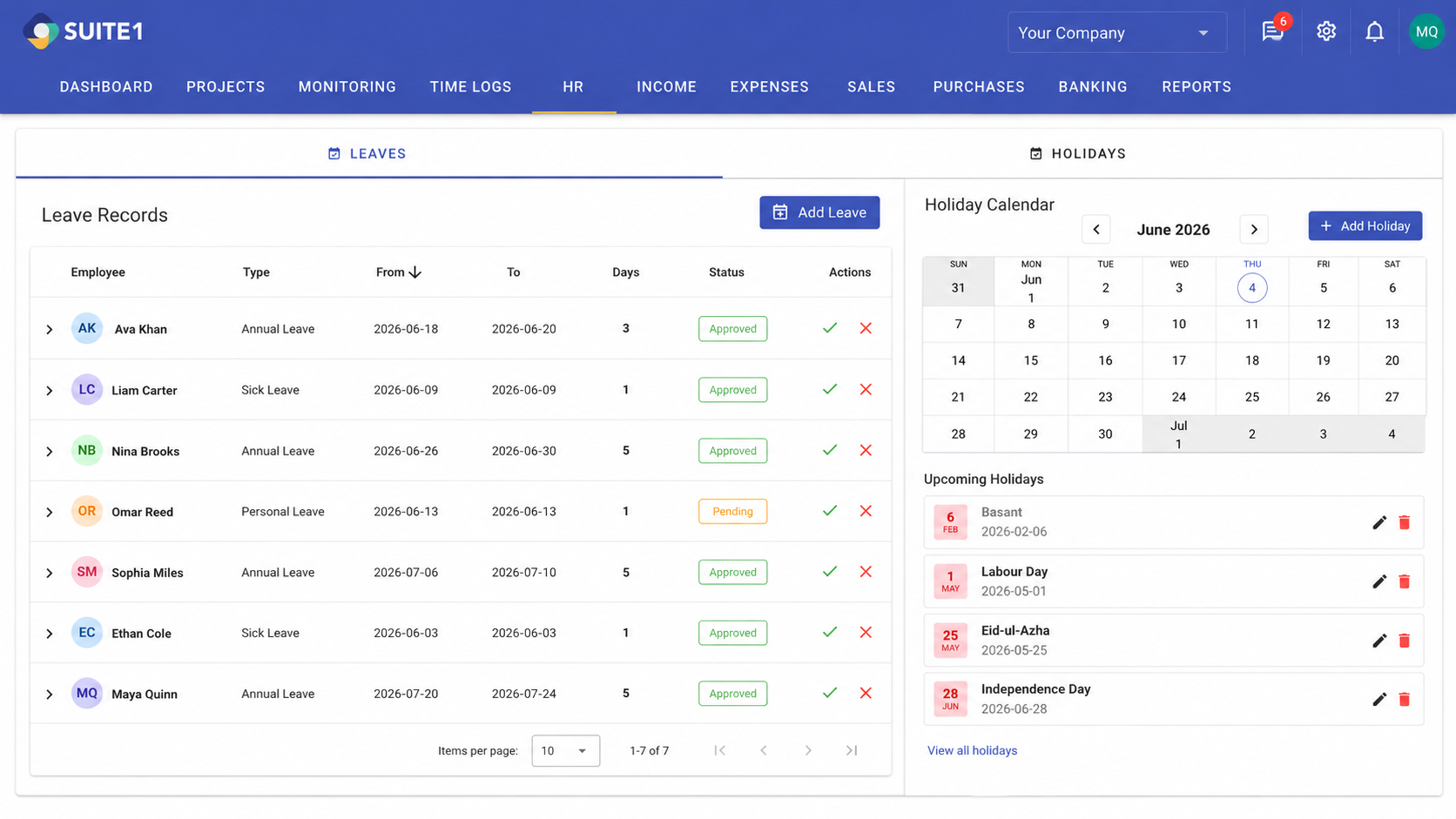The height and width of the screenshot is (819, 1456).
Task: Delete the Independence Day holiday
Action: pyautogui.click(x=1404, y=699)
